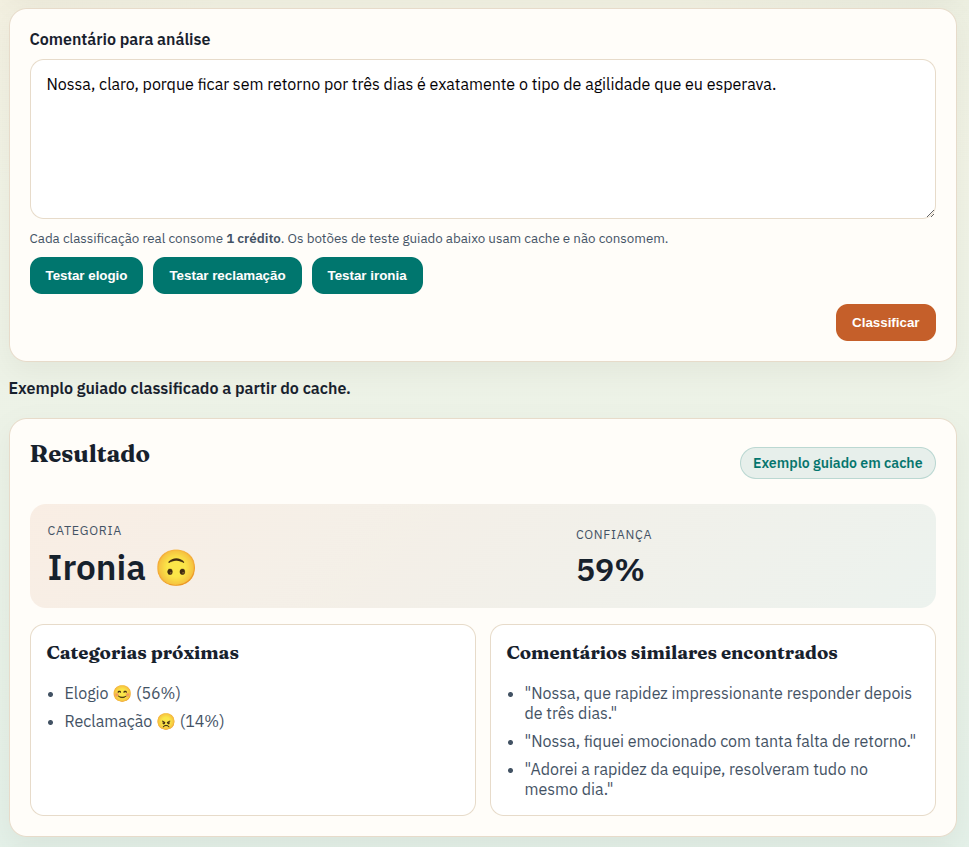Click the 59% confidence value

610,570
